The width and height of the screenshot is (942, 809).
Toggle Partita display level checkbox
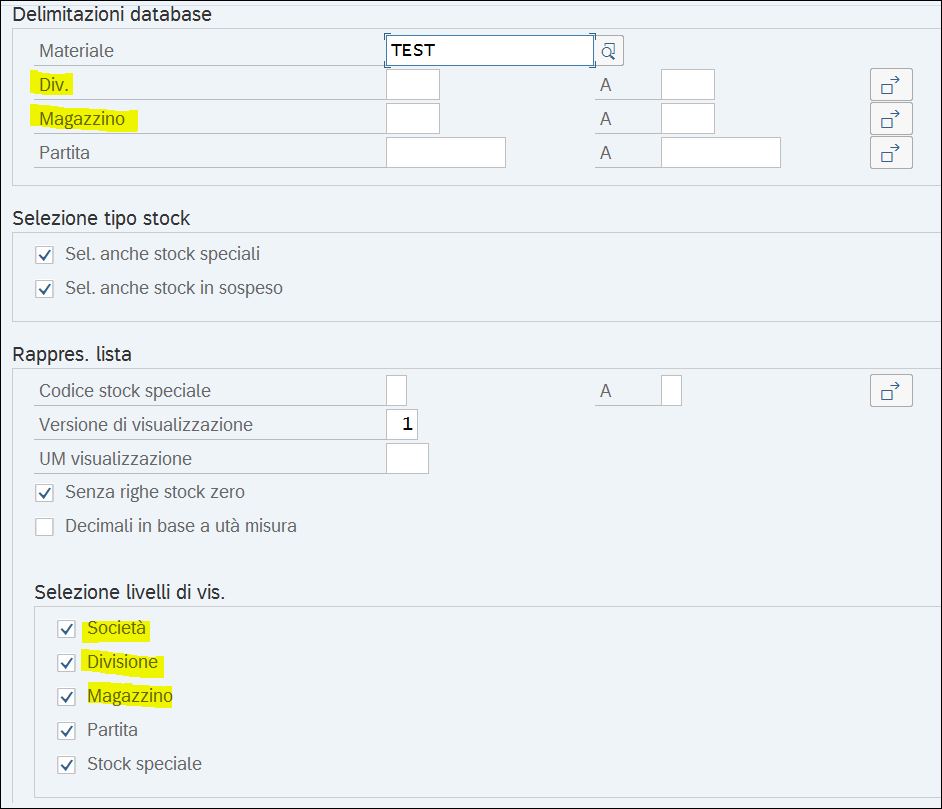[67, 731]
